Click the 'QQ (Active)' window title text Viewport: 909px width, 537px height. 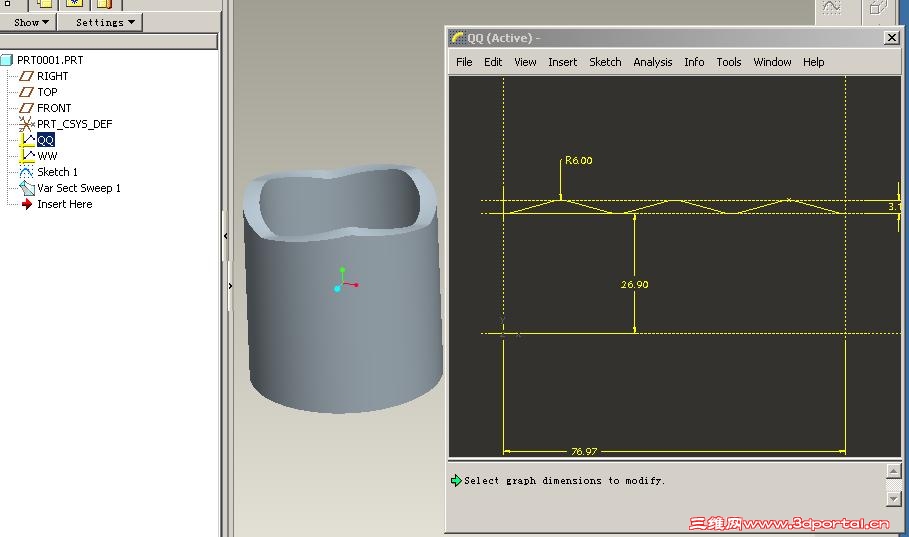pyautogui.click(x=500, y=38)
